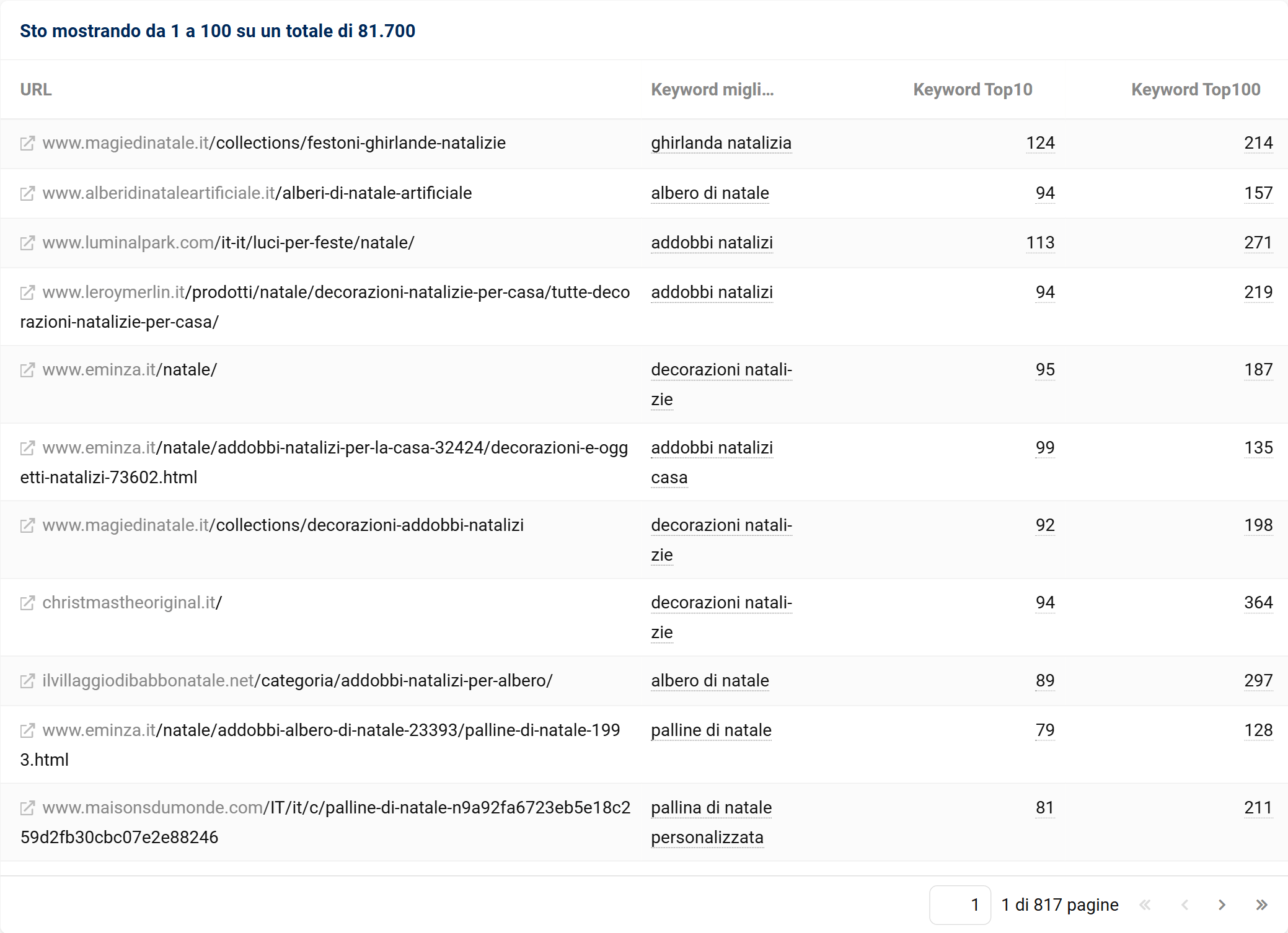This screenshot has width=1288, height=933.
Task: Go to the next page arrow
Action: pyautogui.click(x=1222, y=905)
